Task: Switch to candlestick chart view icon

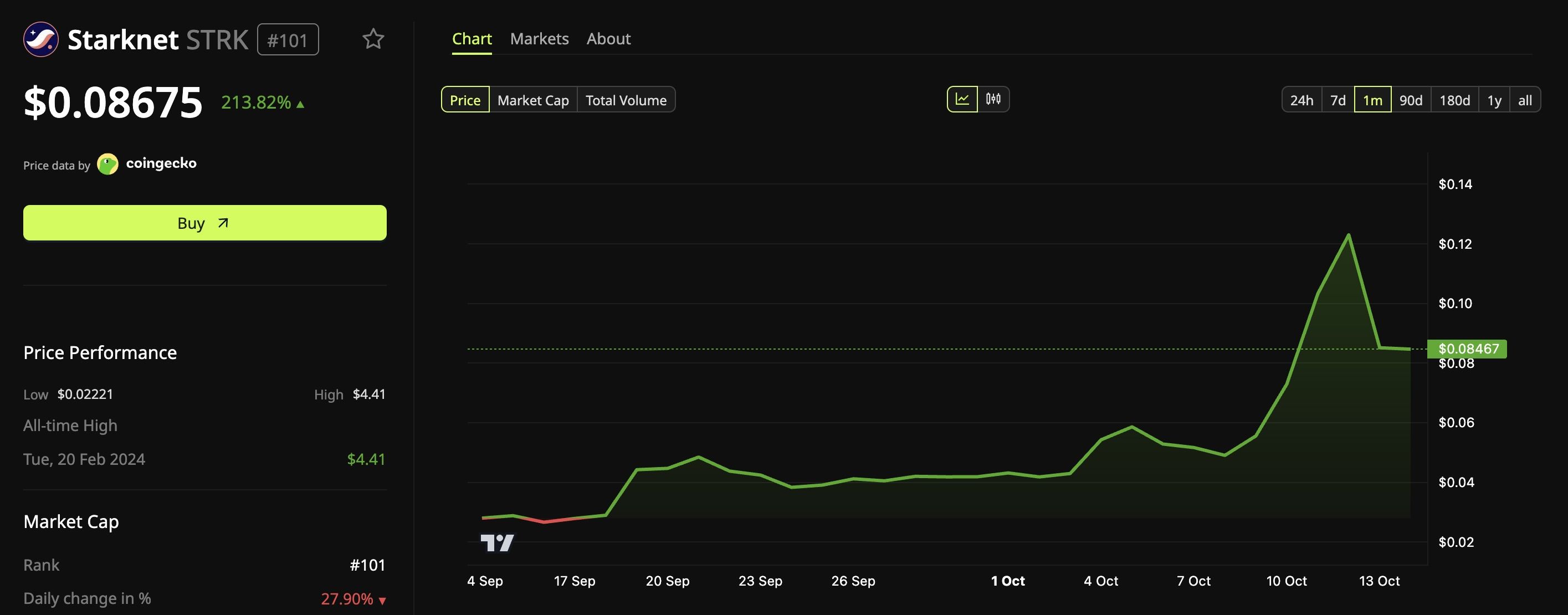Action: pyautogui.click(x=993, y=99)
